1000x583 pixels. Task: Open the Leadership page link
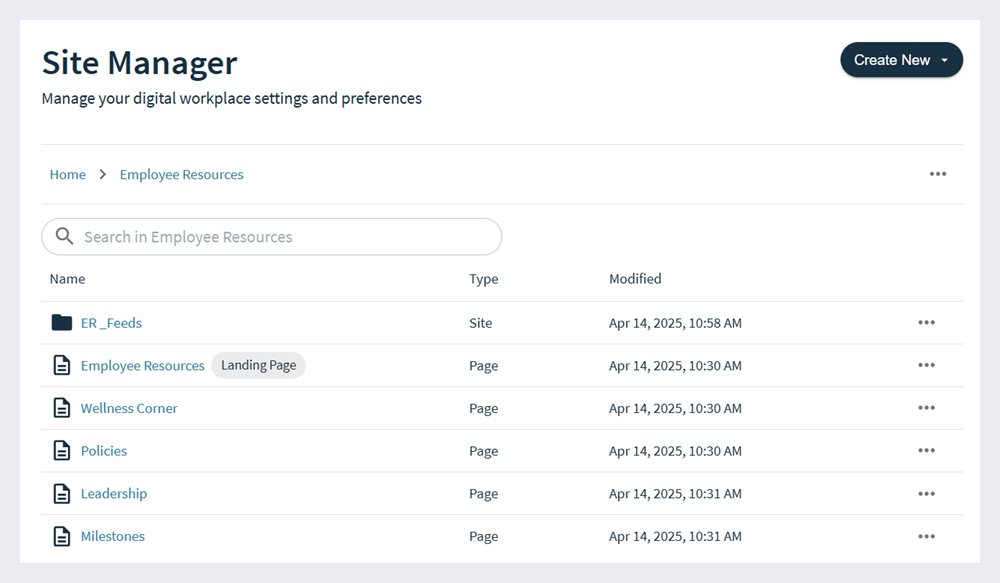[114, 494]
